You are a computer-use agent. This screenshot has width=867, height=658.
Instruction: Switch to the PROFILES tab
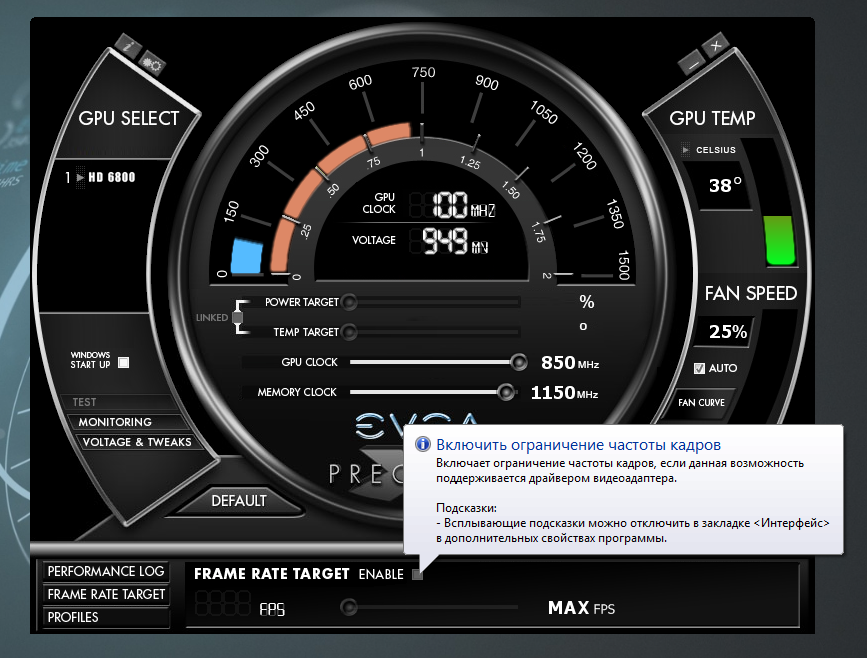(106, 617)
